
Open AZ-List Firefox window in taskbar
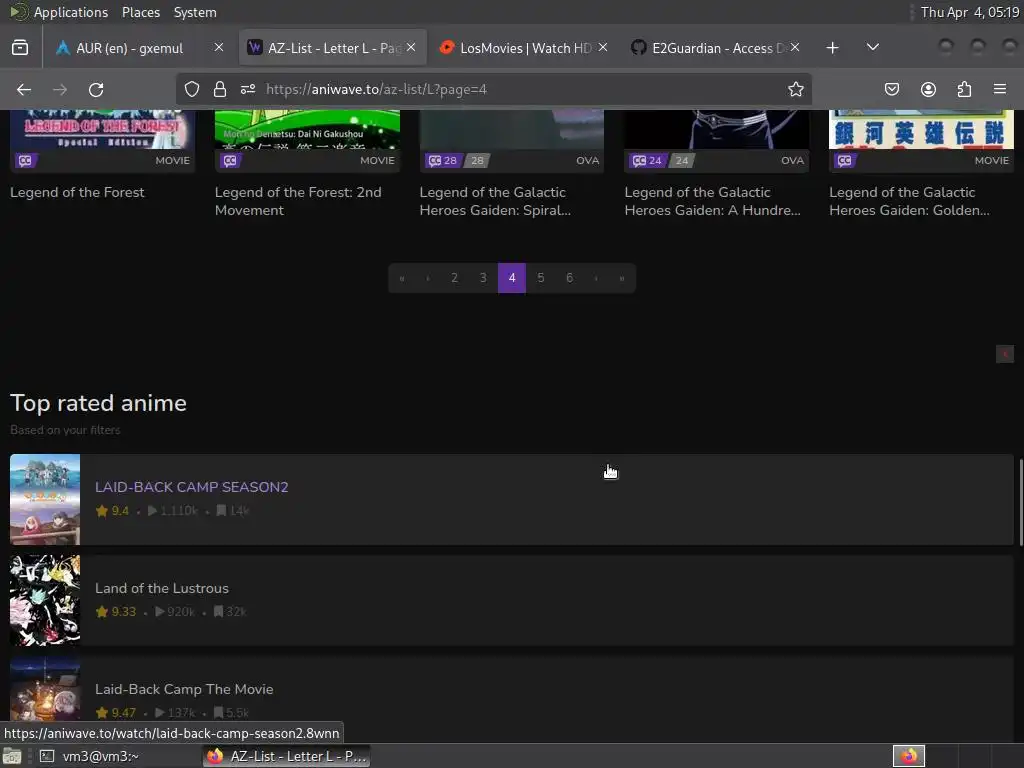point(286,756)
